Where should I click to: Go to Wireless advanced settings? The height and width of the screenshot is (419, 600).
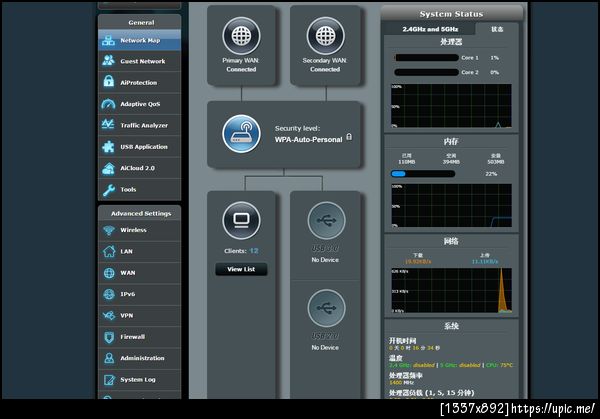(x=139, y=230)
